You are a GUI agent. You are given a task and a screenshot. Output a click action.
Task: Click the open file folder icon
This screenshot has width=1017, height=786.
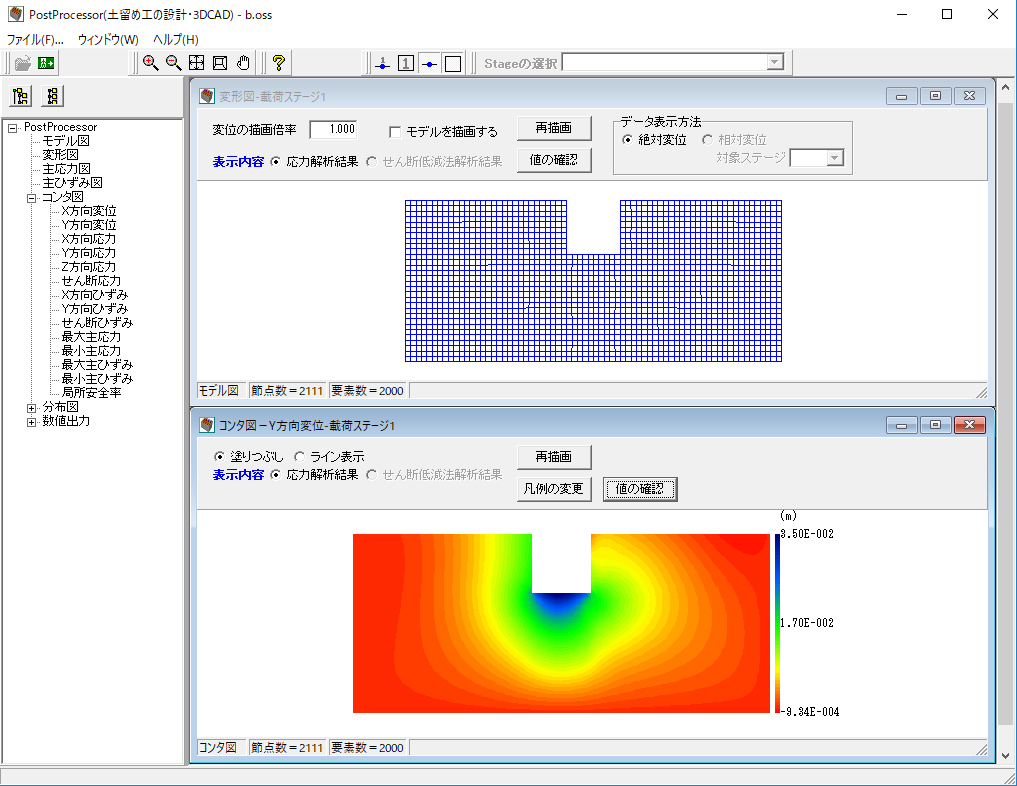23,63
